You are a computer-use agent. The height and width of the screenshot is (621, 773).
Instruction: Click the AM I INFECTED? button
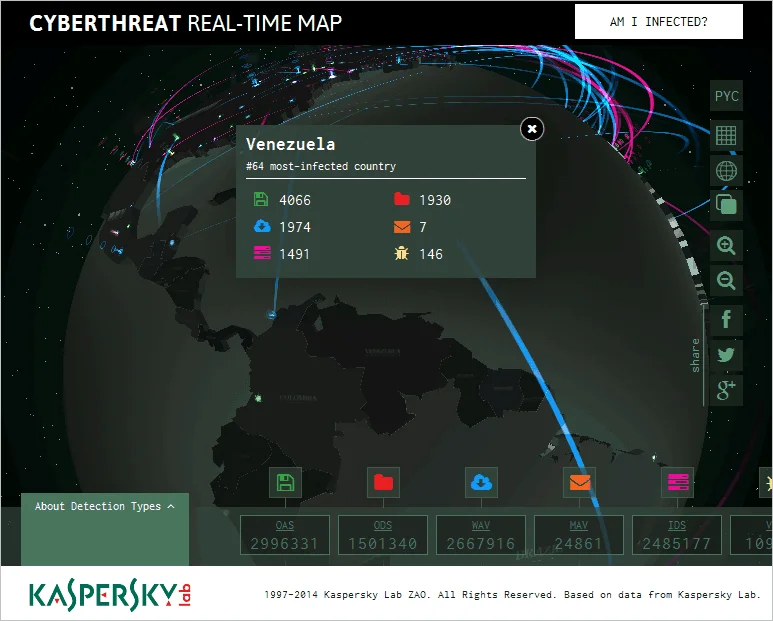click(x=658, y=21)
